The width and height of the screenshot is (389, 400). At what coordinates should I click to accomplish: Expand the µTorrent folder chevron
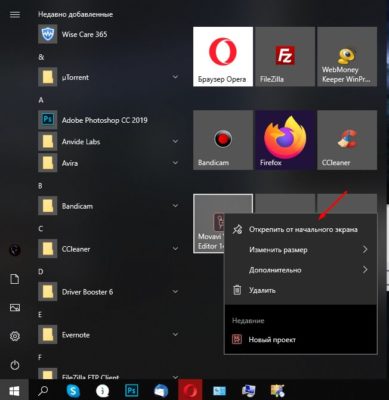coord(175,77)
